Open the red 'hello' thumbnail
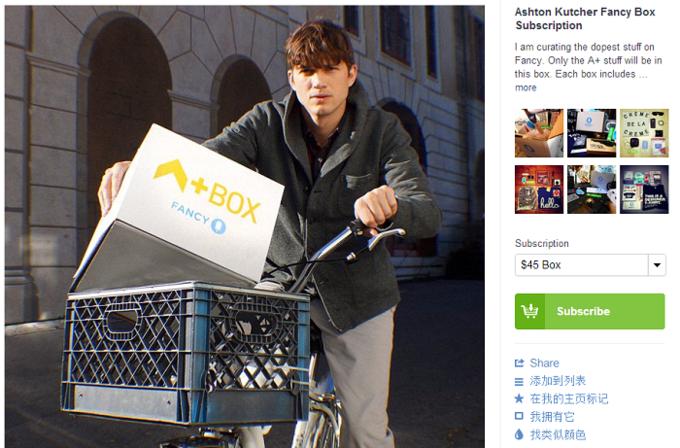Image resolution: width=680 pixels, height=448 pixels. click(x=539, y=190)
